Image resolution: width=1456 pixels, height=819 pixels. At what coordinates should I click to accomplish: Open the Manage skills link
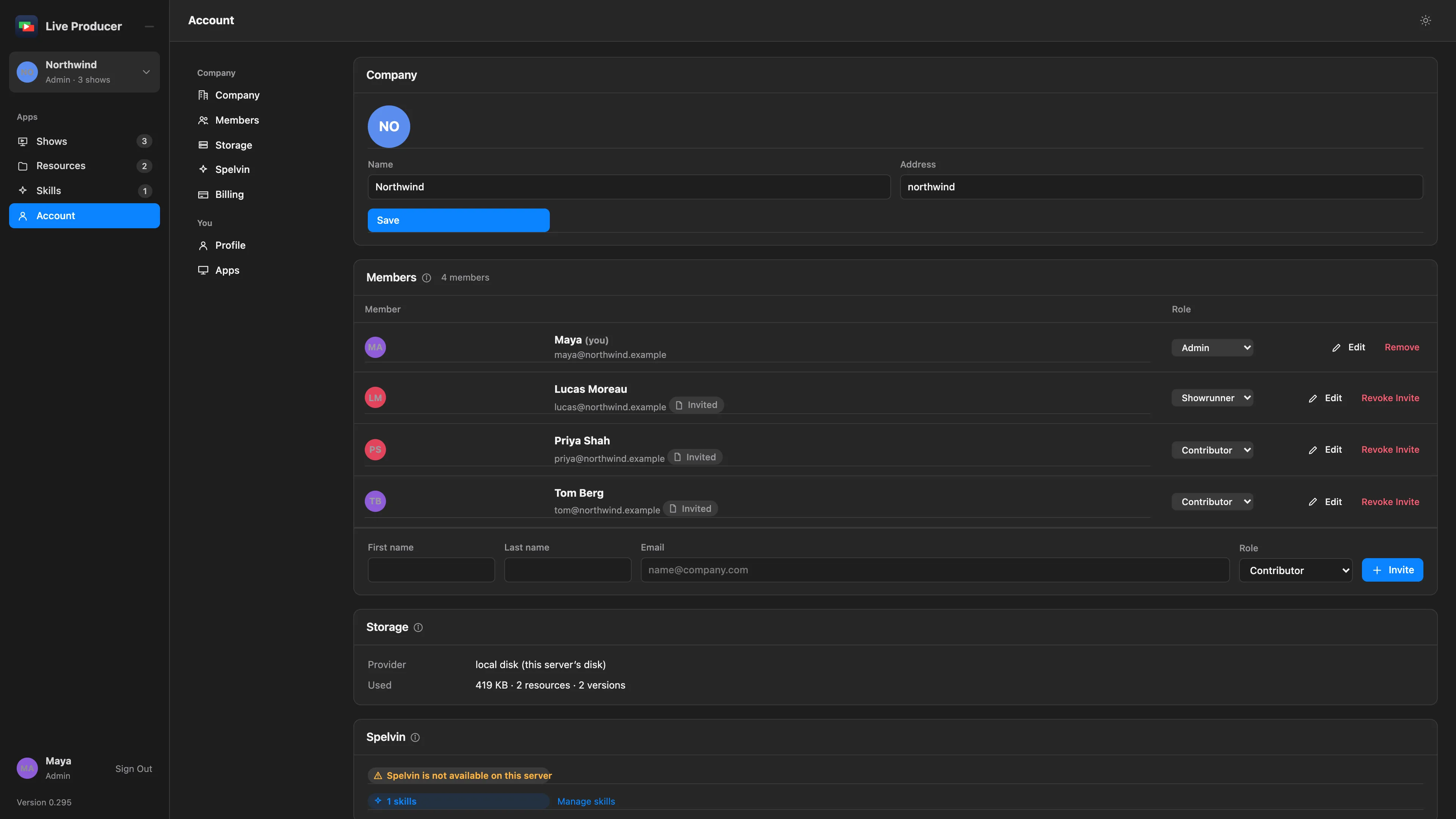[585, 802]
